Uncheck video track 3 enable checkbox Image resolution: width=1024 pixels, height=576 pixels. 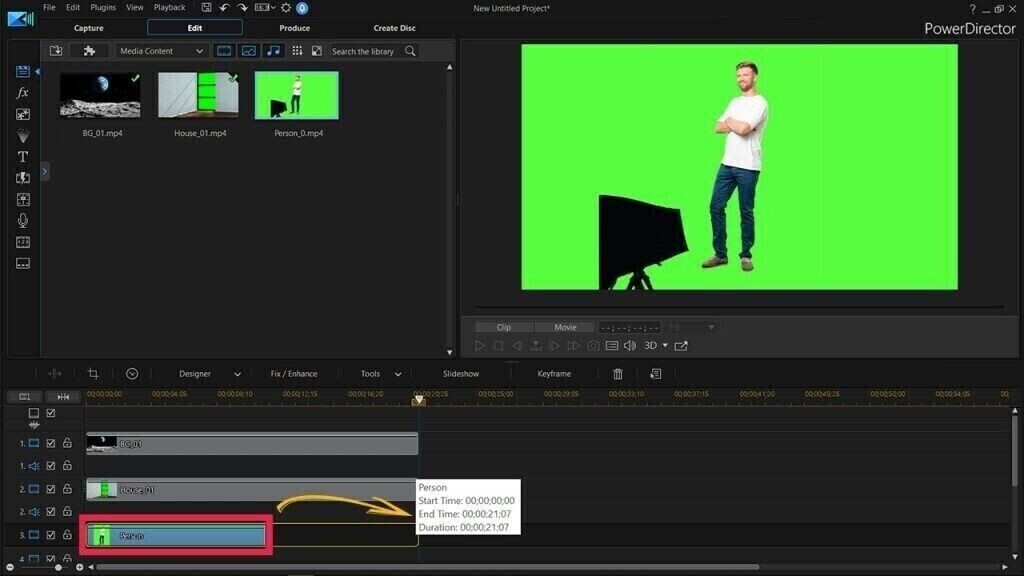tap(51, 536)
